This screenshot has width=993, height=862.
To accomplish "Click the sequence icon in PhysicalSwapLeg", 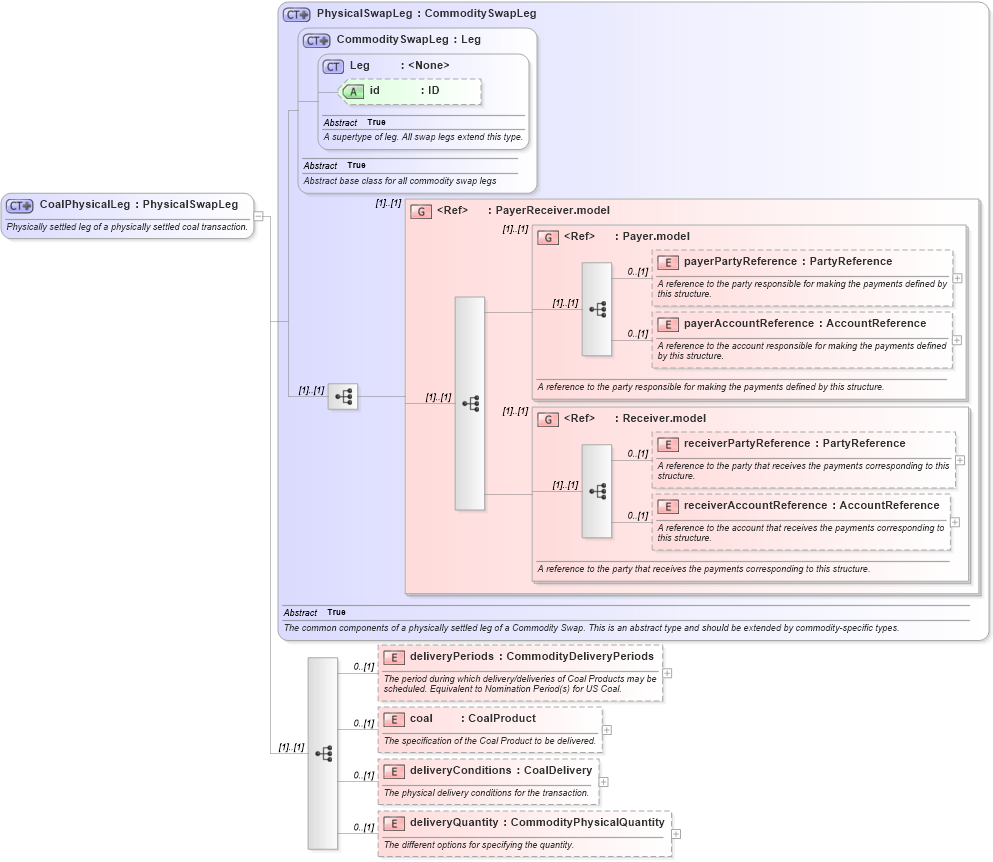I will click(343, 397).
